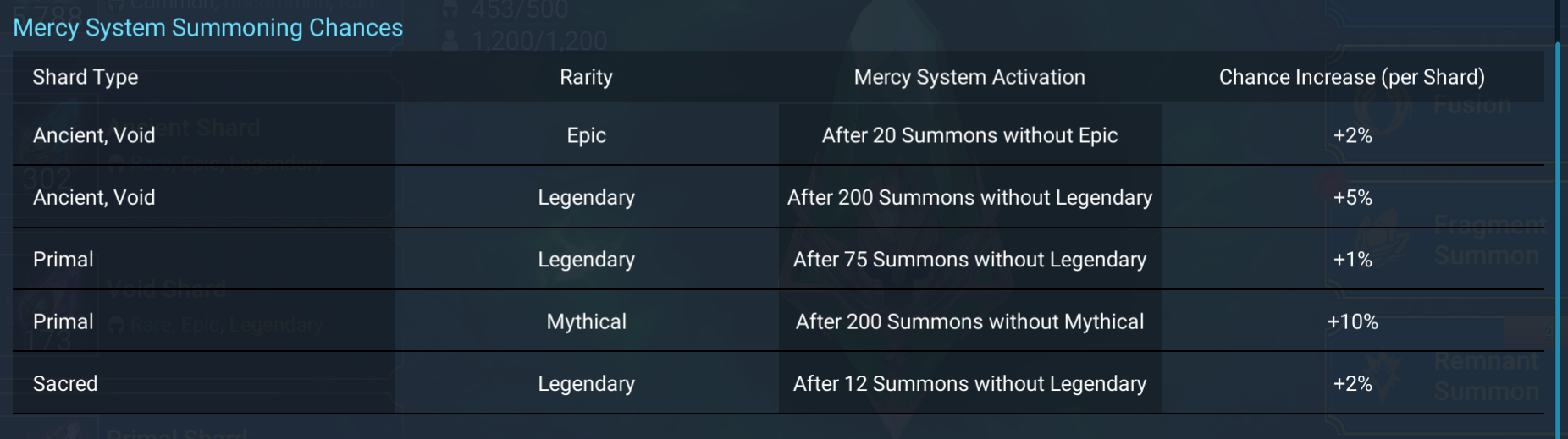This screenshot has height=439, width=1568.
Task: Click the blue vertical scrollbar
Action: click(x=1558, y=237)
